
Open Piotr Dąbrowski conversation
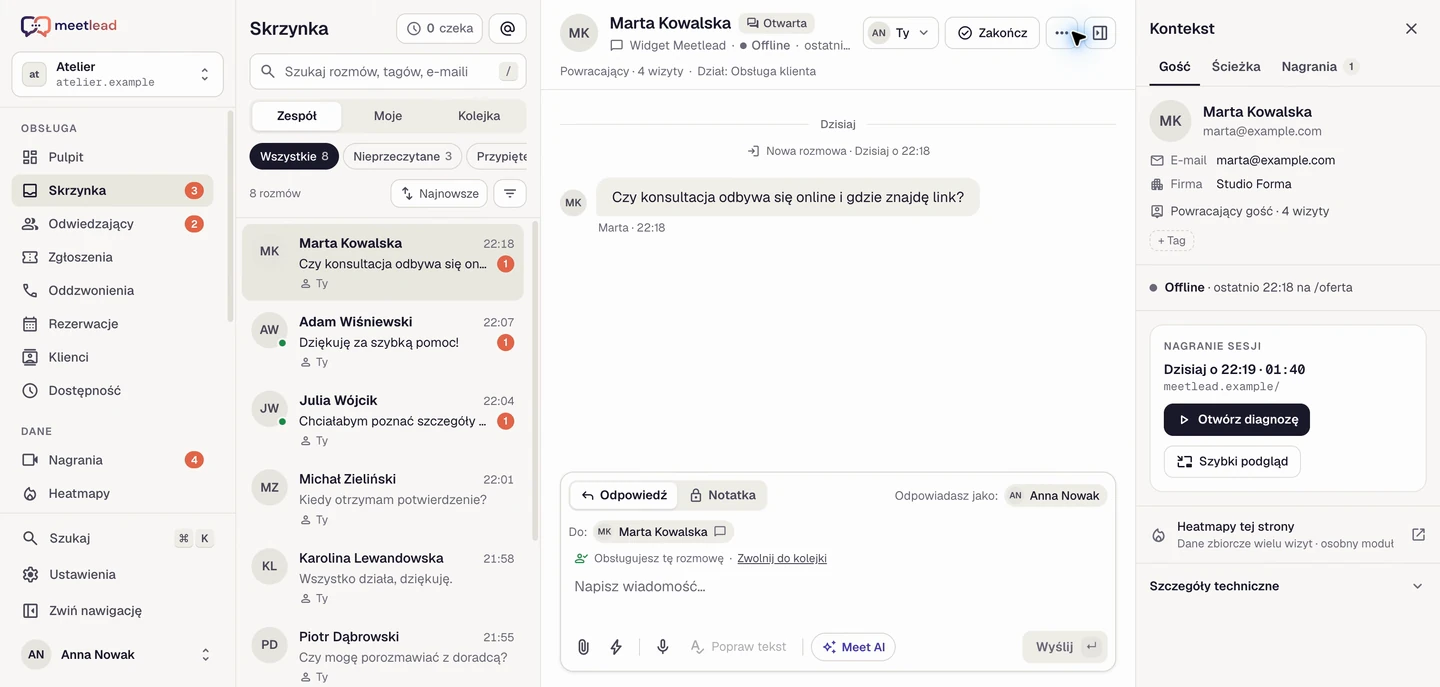383,655
